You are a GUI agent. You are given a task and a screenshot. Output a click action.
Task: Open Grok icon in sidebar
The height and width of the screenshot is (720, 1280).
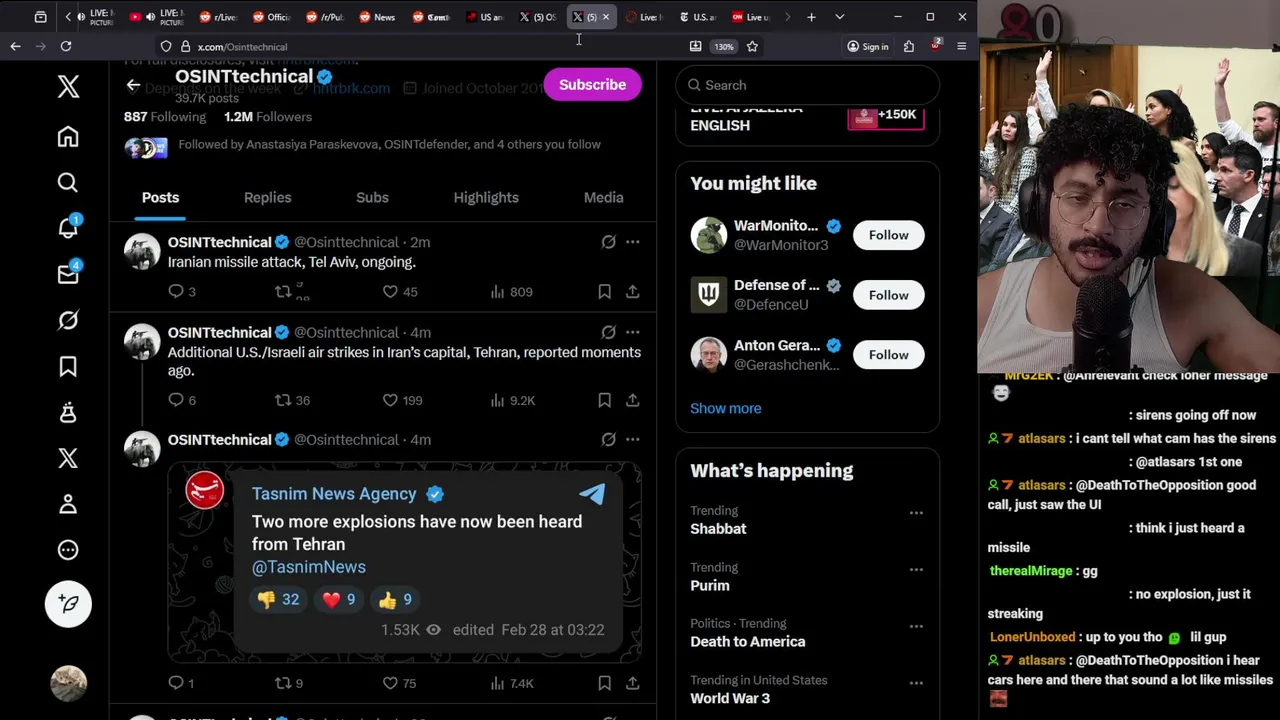point(68,320)
